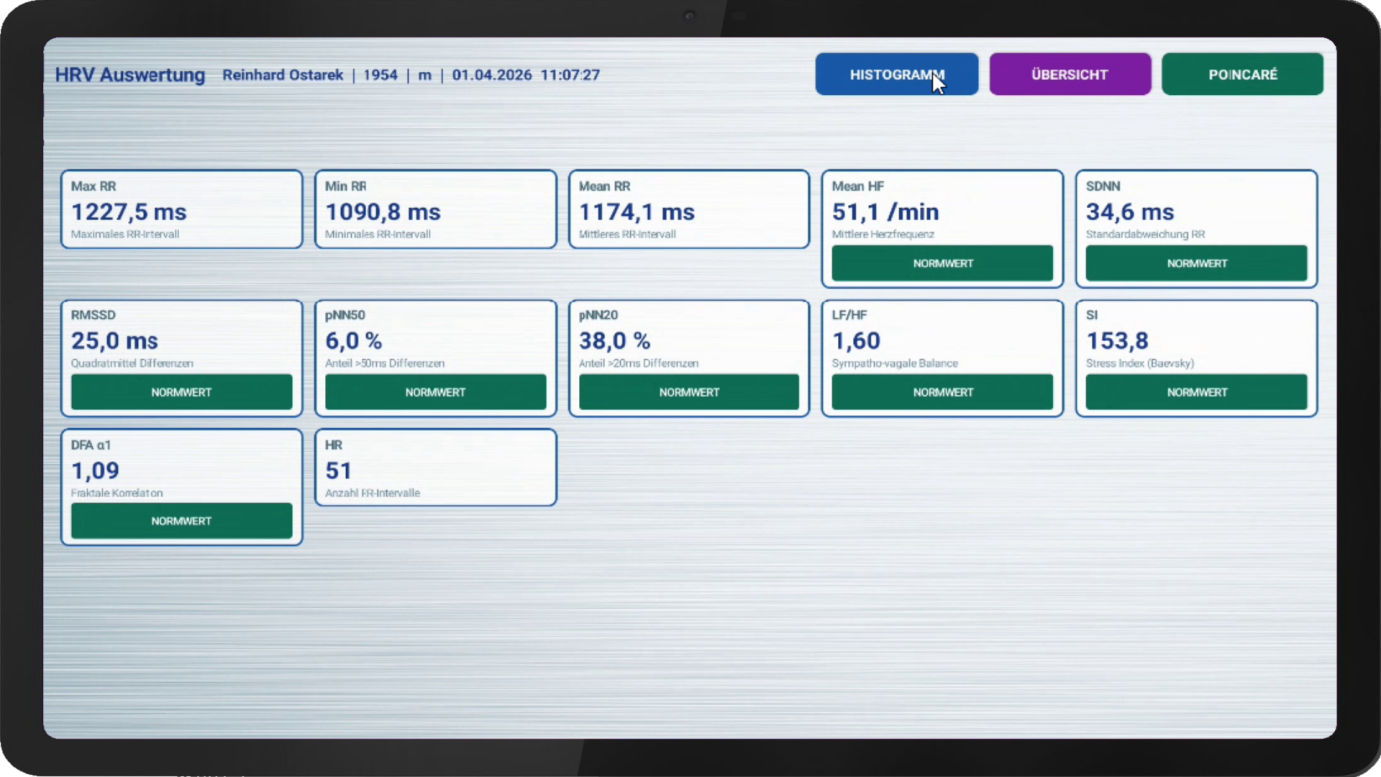Show the pNN20 NORMWERT reference
Image resolution: width=1381 pixels, height=777 pixels.
point(688,392)
